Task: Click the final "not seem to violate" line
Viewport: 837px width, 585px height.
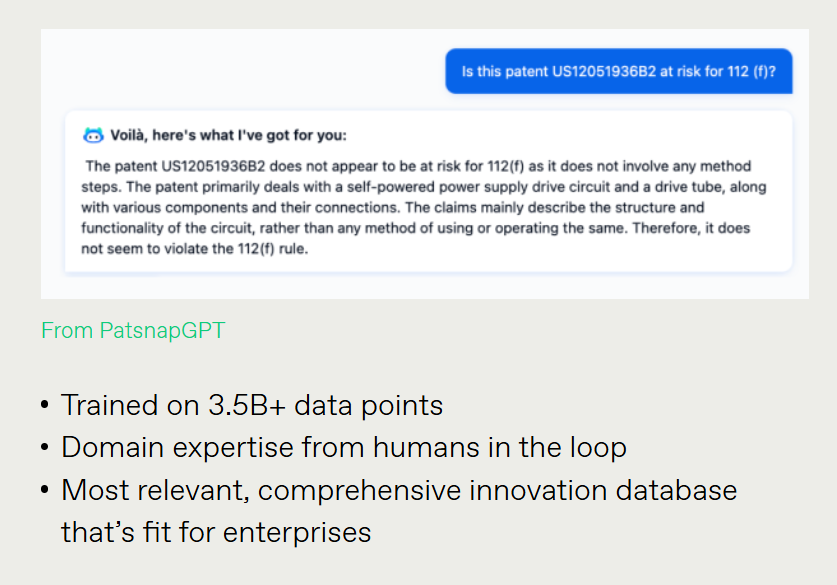Action: point(193,250)
